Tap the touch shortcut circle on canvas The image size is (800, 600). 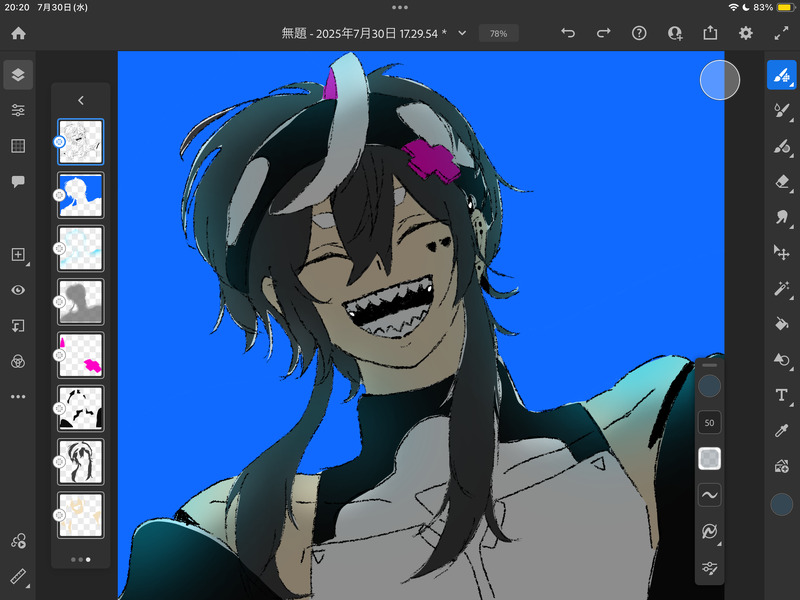click(x=720, y=80)
